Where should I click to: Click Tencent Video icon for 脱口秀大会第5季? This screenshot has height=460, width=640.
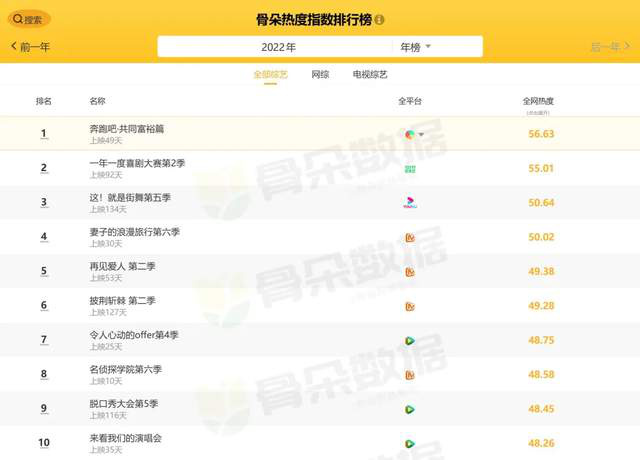(410, 409)
